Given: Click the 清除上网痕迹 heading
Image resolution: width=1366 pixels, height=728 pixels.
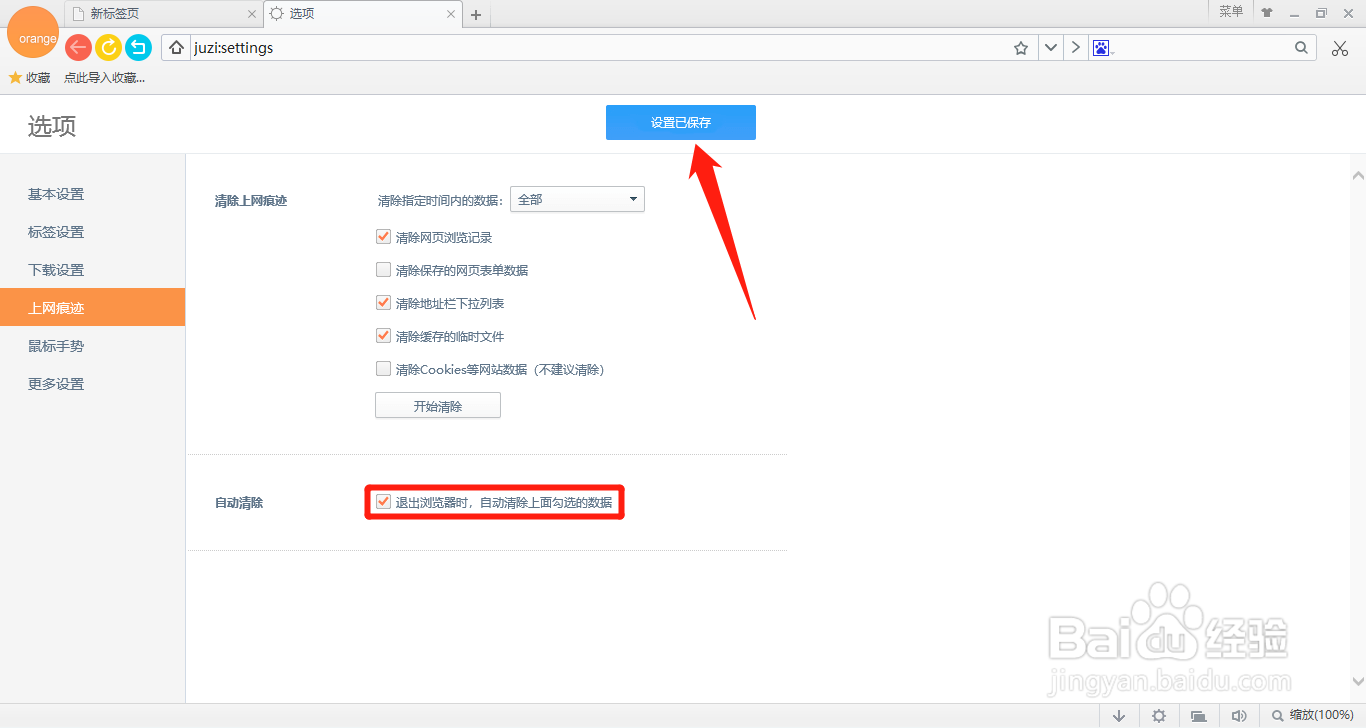Looking at the screenshot, I should [251, 200].
